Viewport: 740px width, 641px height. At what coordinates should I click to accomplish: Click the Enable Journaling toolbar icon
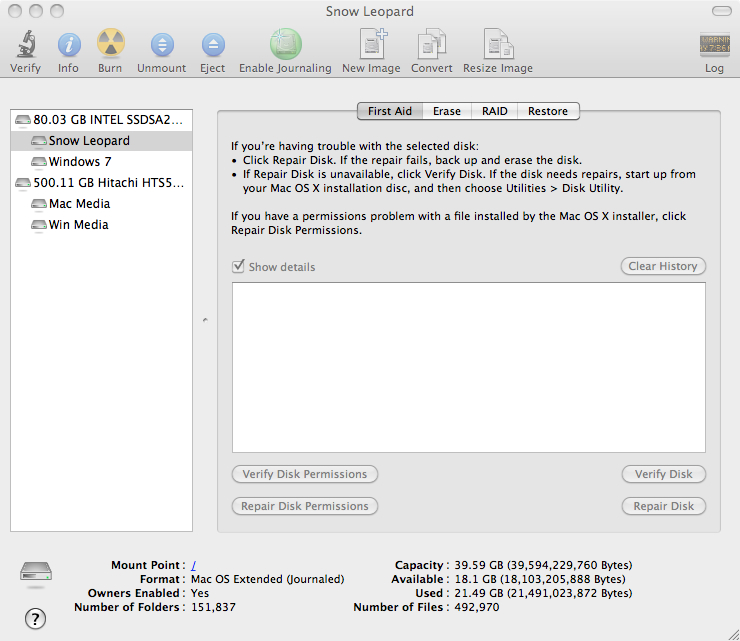[x=286, y=44]
